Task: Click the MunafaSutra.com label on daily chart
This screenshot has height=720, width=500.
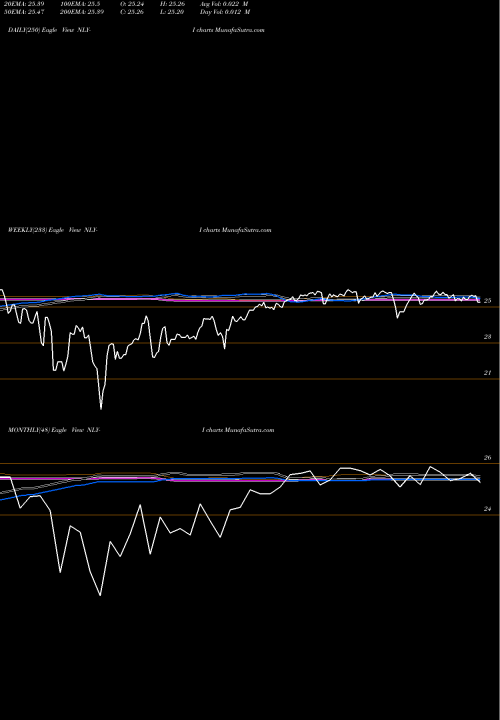Action: pyautogui.click(x=239, y=30)
